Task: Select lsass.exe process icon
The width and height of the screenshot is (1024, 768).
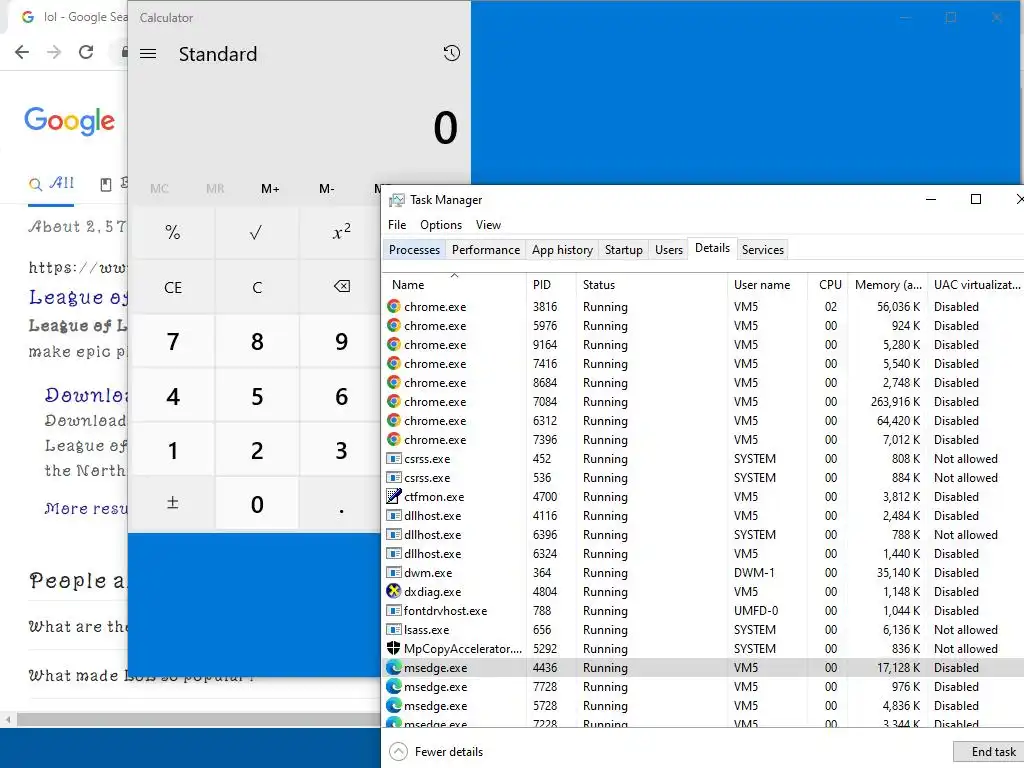Action: click(x=393, y=630)
